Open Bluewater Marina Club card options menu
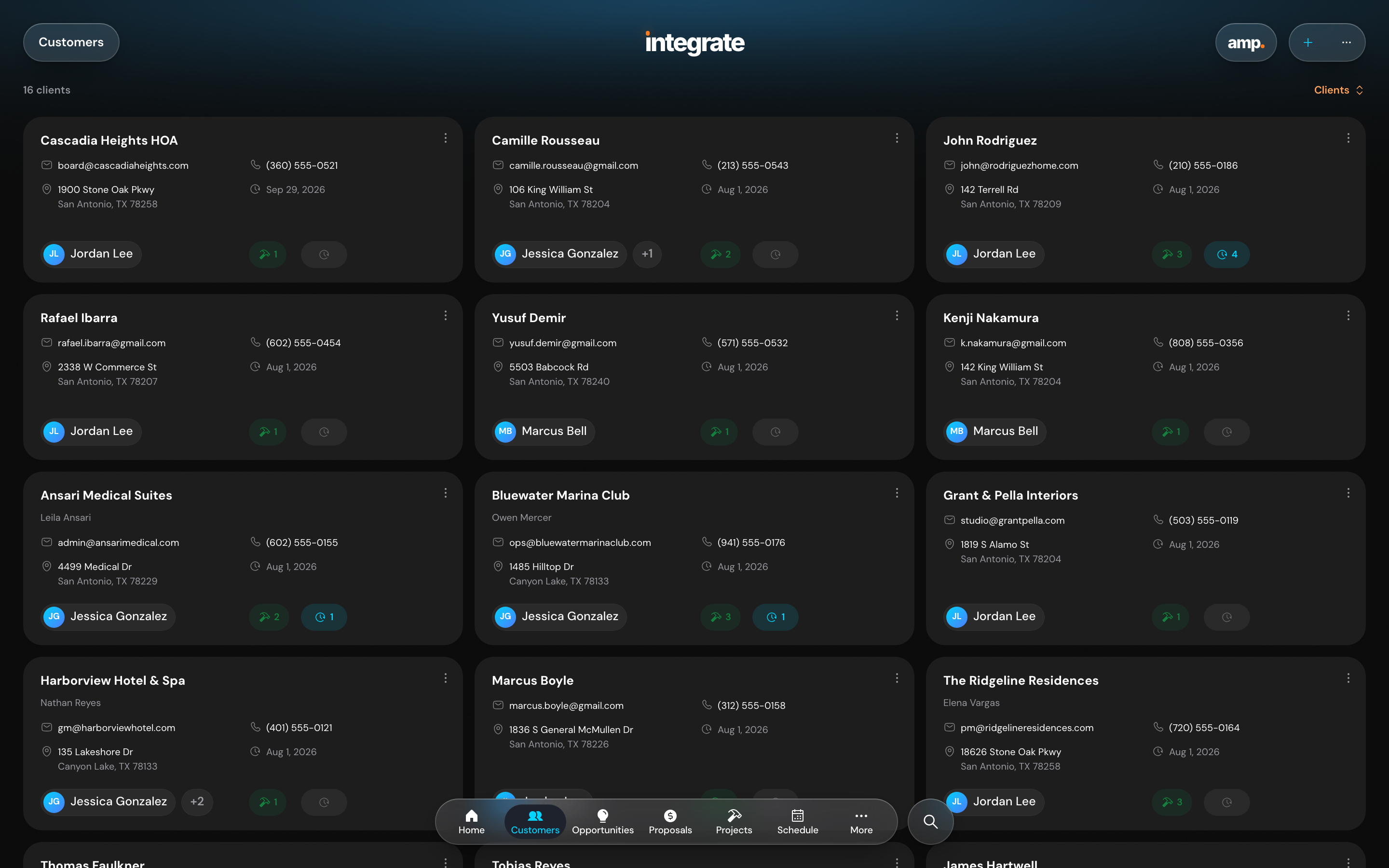Image resolution: width=1389 pixels, height=868 pixels. 897,493
